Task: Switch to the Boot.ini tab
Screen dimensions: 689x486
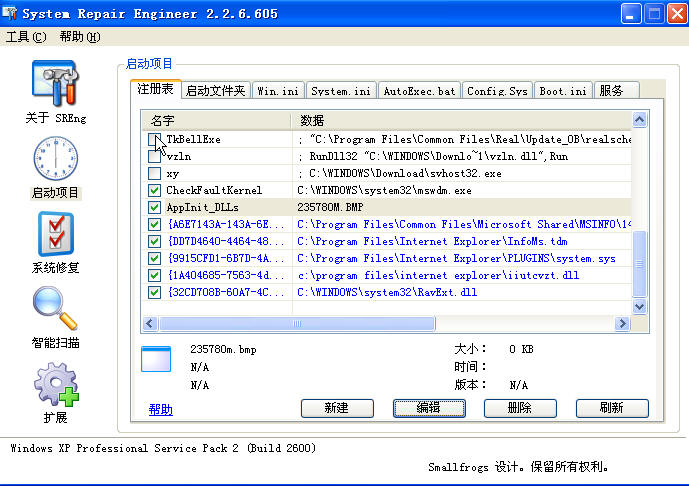Action: (x=563, y=91)
